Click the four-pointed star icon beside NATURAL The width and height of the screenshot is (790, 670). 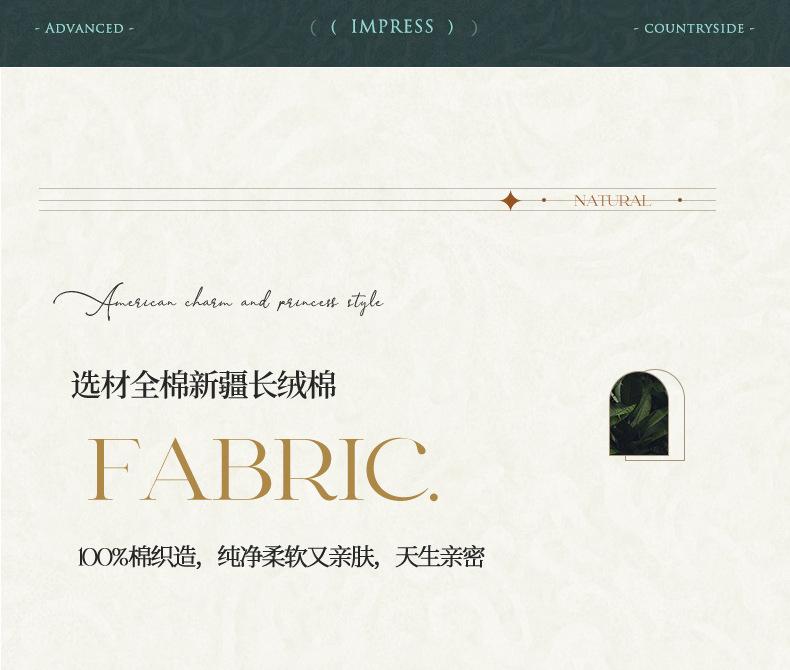[x=510, y=201]
